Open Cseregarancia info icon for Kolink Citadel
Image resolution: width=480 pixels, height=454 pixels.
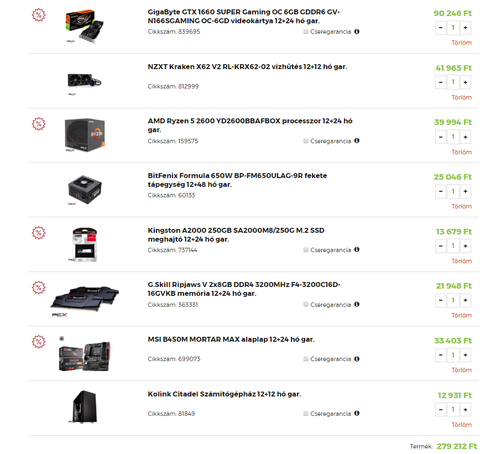pos(357,413)
